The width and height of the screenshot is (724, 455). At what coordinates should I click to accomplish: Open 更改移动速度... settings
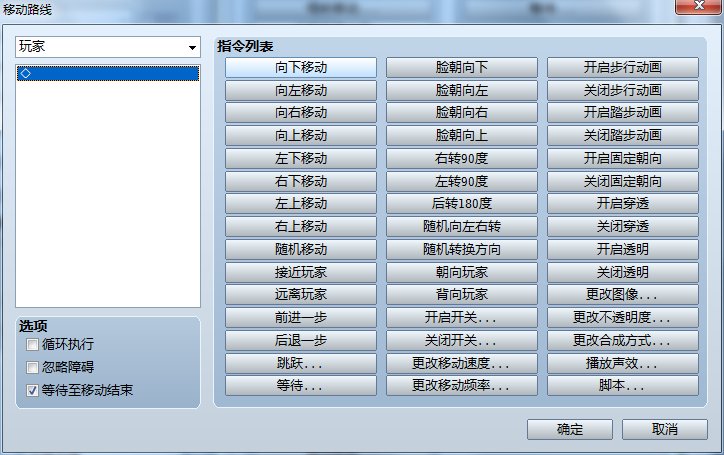tap(462, 363)
